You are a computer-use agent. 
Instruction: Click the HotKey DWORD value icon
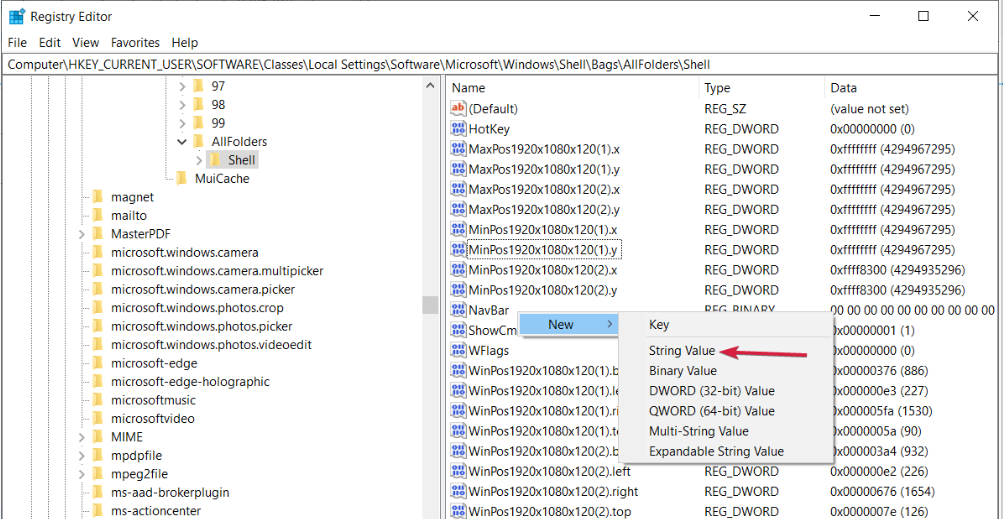coord(459,129)
